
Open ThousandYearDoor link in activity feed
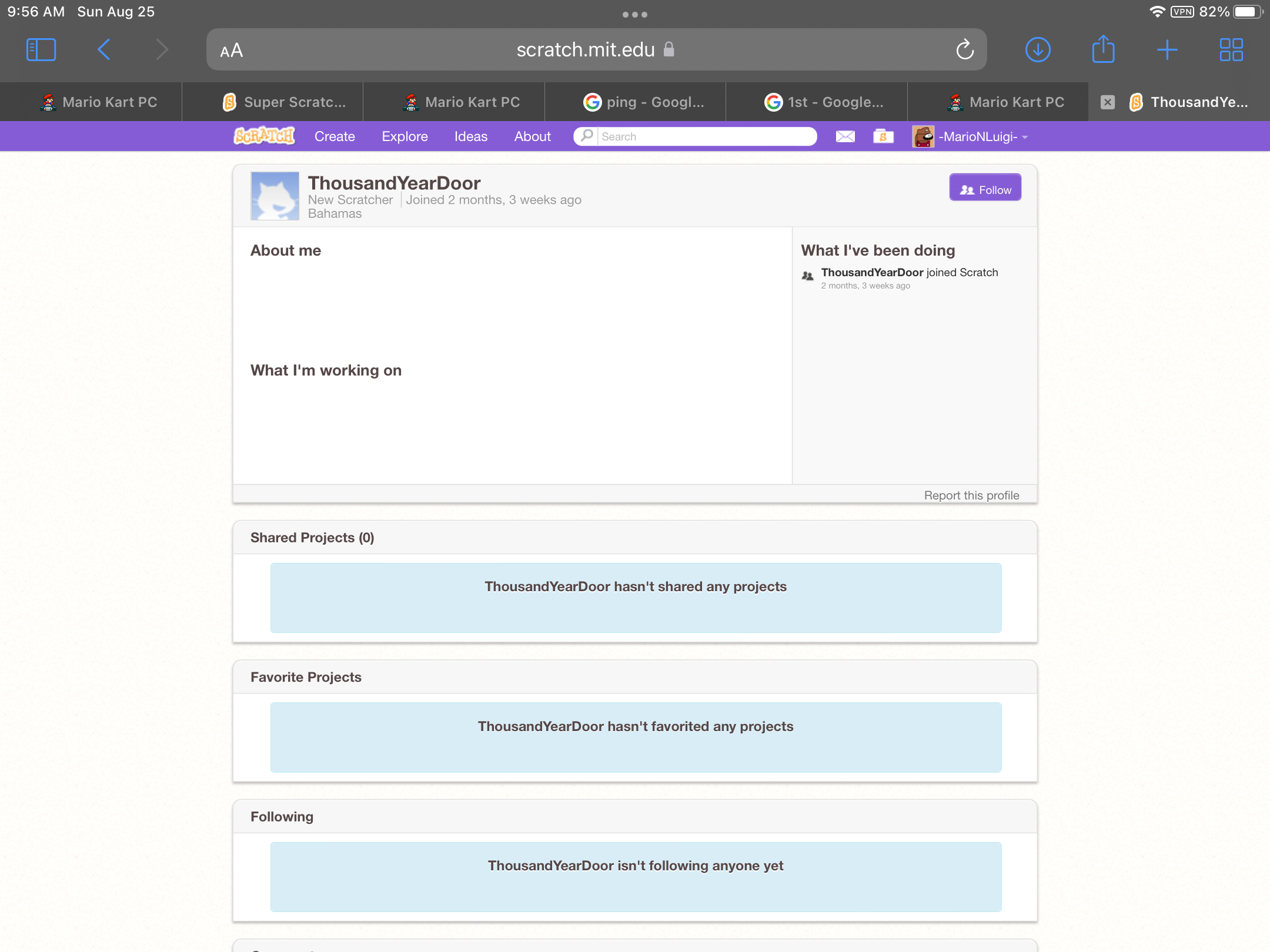pyautogui.click(x=872, y=272)
